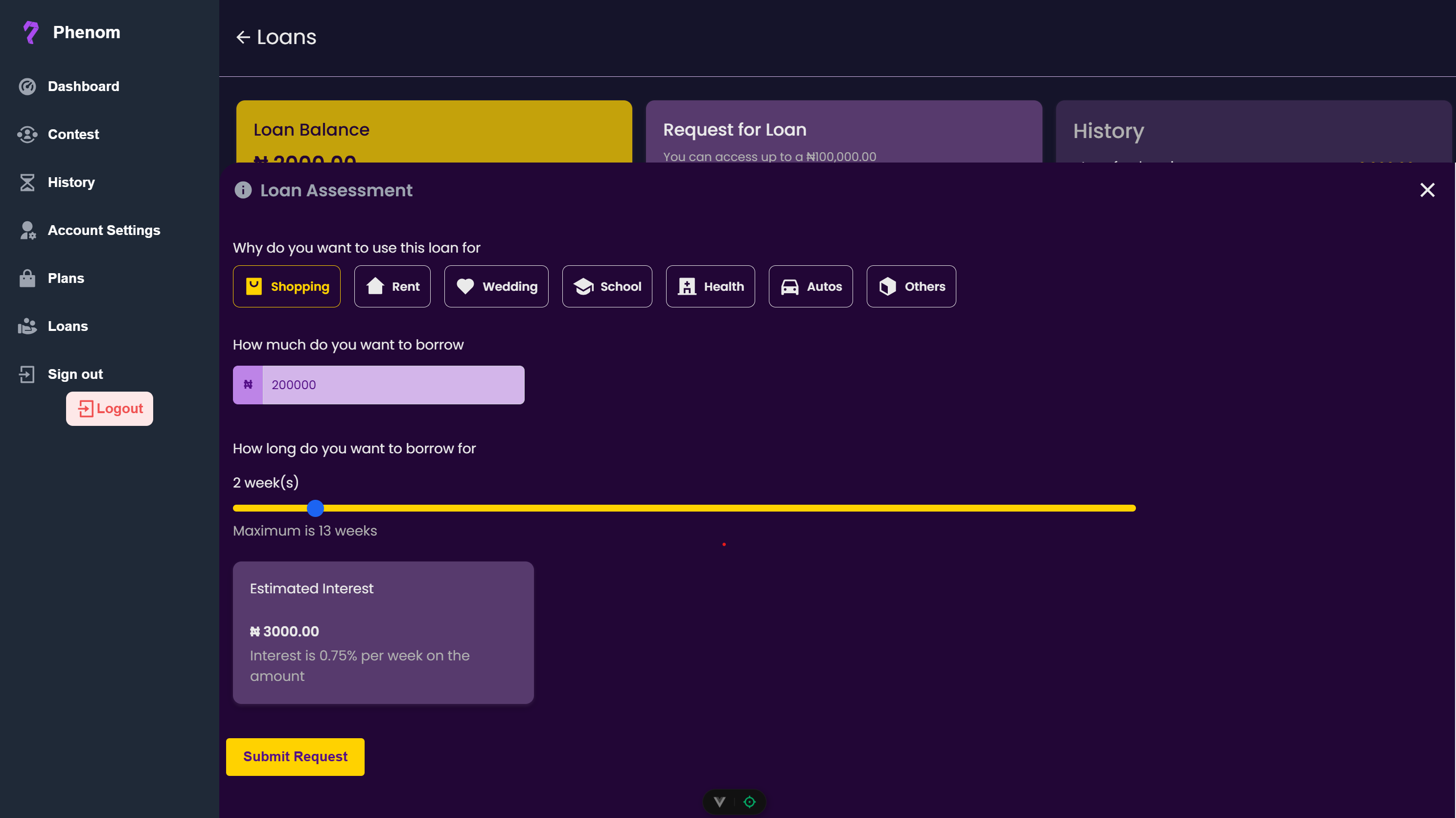Toggle the Shopping category button
The image size is (1456, 818).
(287, 285)
